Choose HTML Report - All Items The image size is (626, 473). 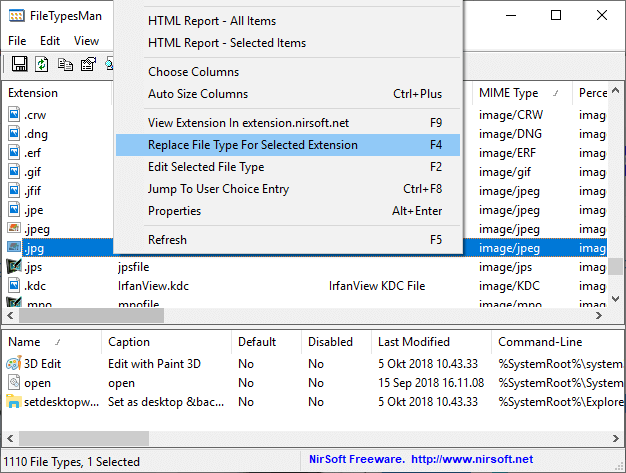[288, 21]
